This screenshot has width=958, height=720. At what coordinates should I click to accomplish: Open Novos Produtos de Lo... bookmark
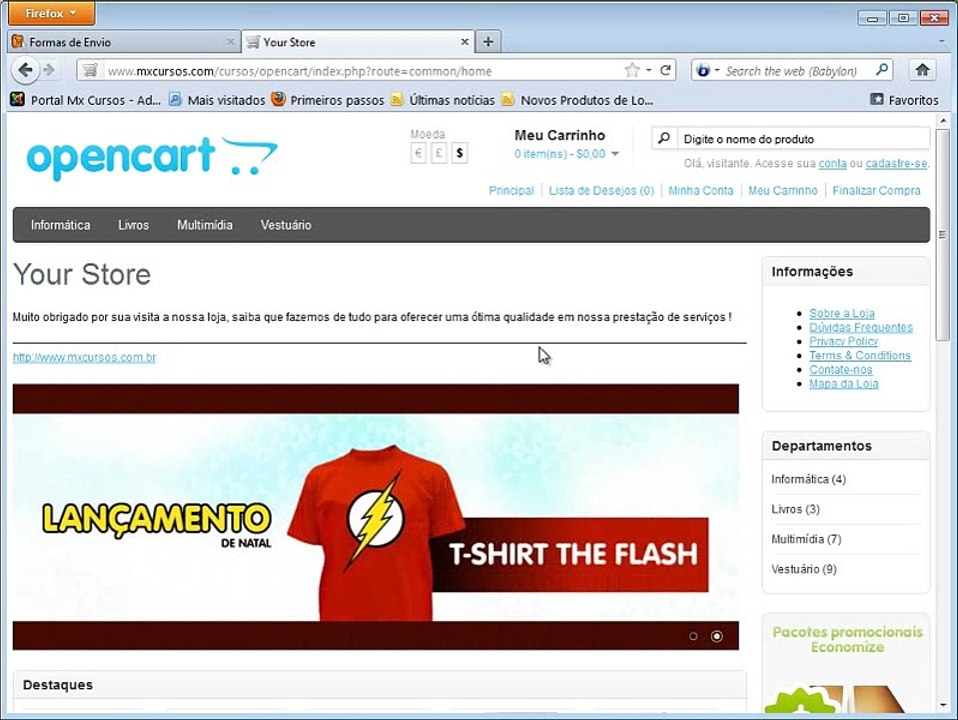(x=577, y=100)
